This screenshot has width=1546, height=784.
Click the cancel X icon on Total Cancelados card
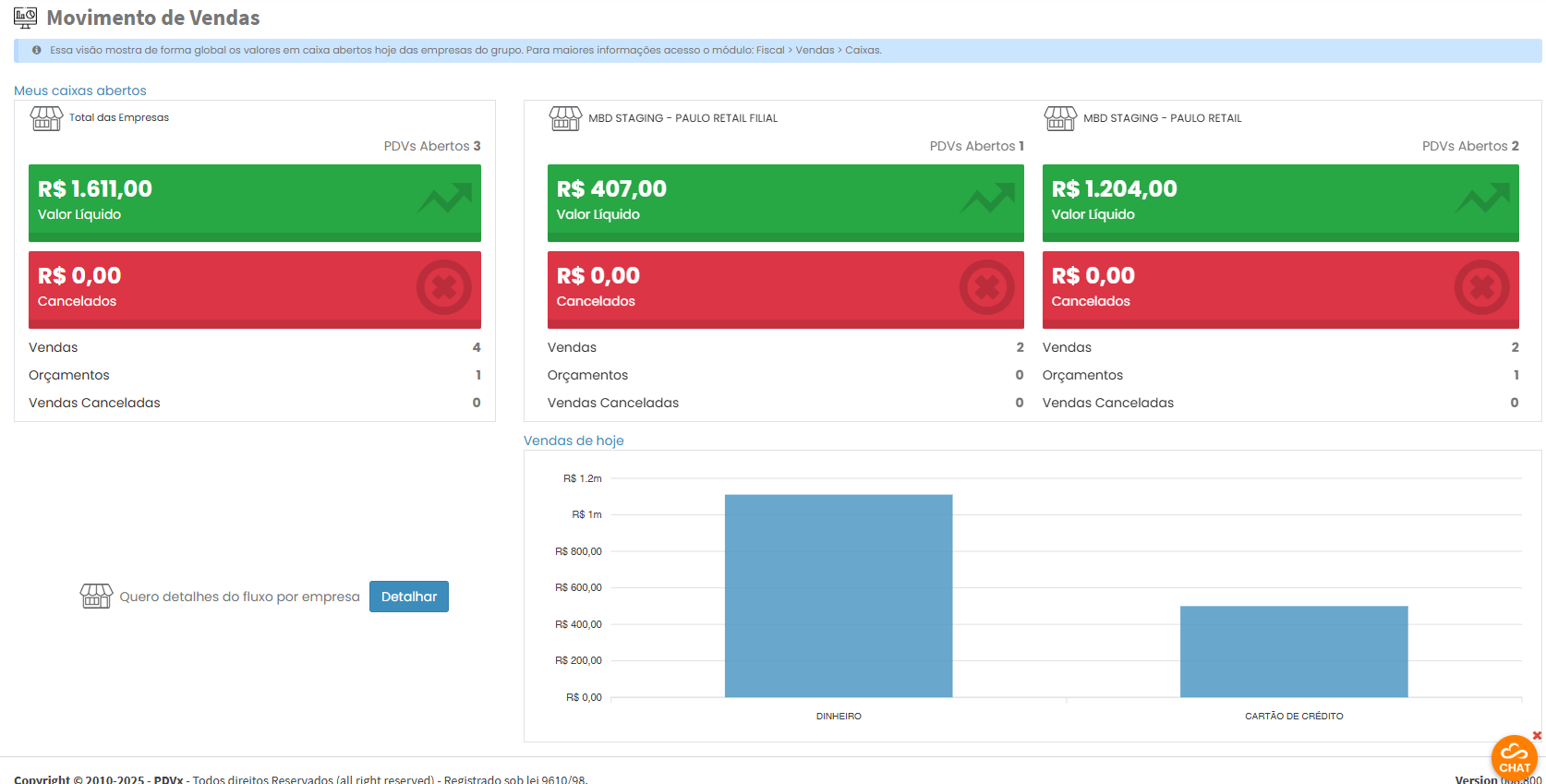point(443,287)
